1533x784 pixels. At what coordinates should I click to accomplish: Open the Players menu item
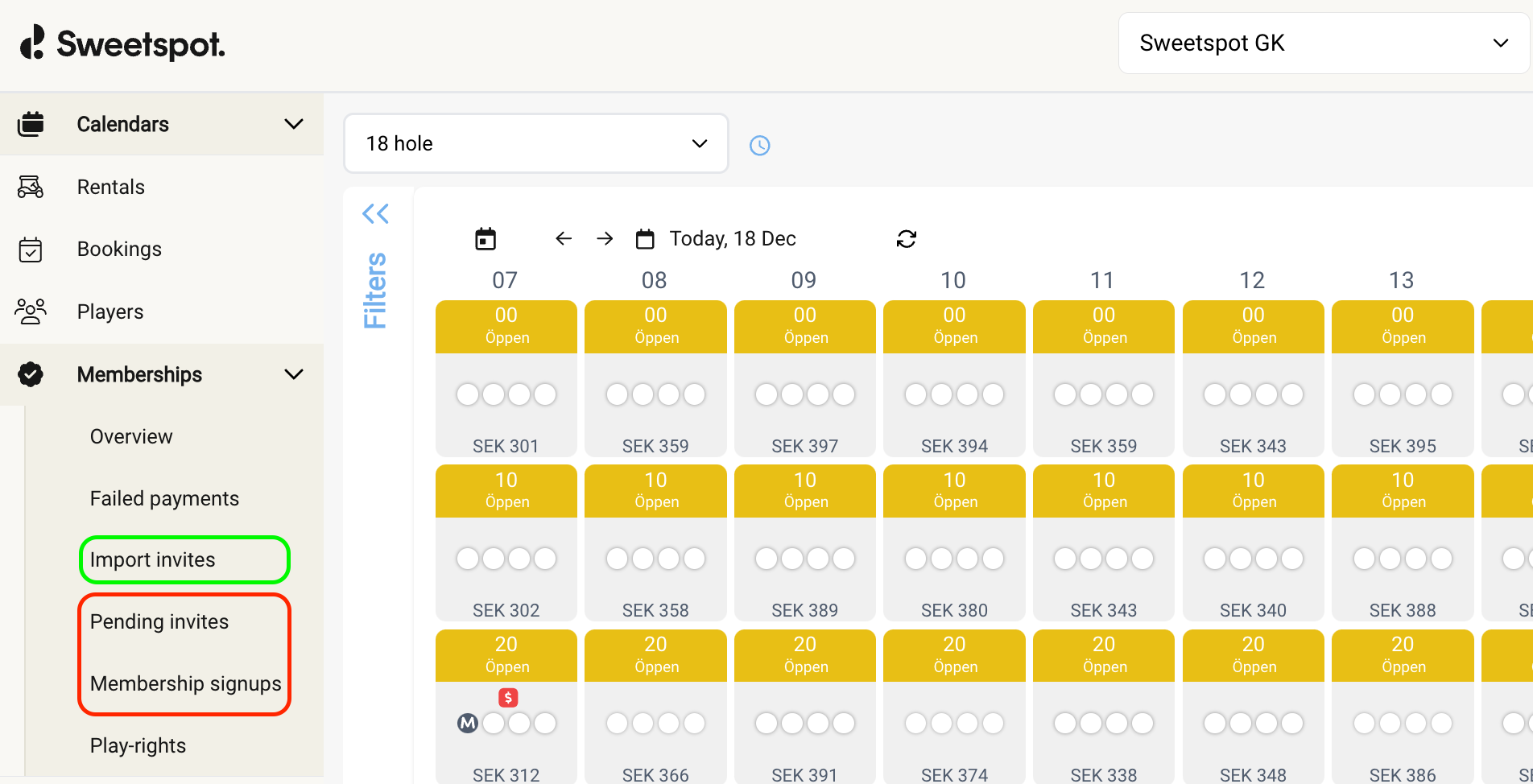point(110,312)
